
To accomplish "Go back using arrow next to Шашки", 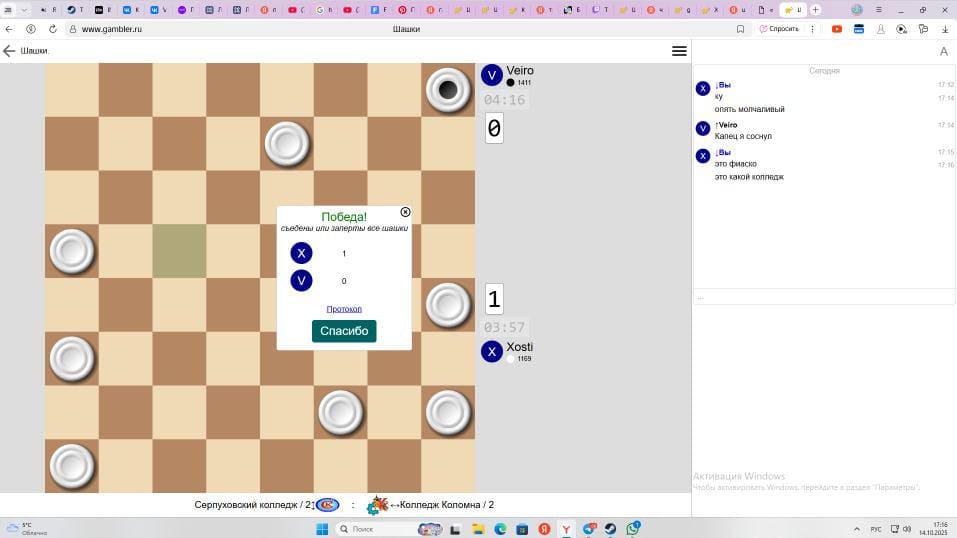I will tap(9, 51).
